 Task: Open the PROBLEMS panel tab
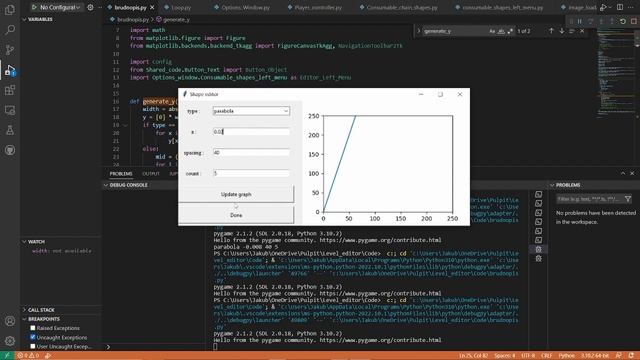[x=121, y=173]
